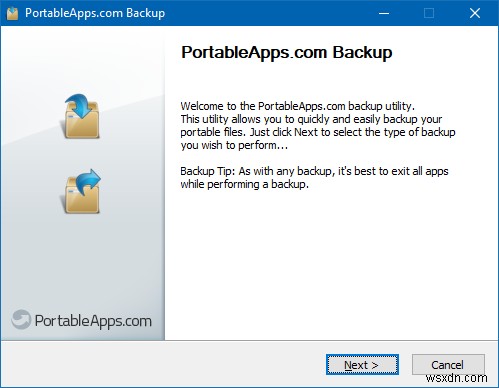499x388 pixels.
Task: Cancel the backup wizard
Action: [448, 364]
